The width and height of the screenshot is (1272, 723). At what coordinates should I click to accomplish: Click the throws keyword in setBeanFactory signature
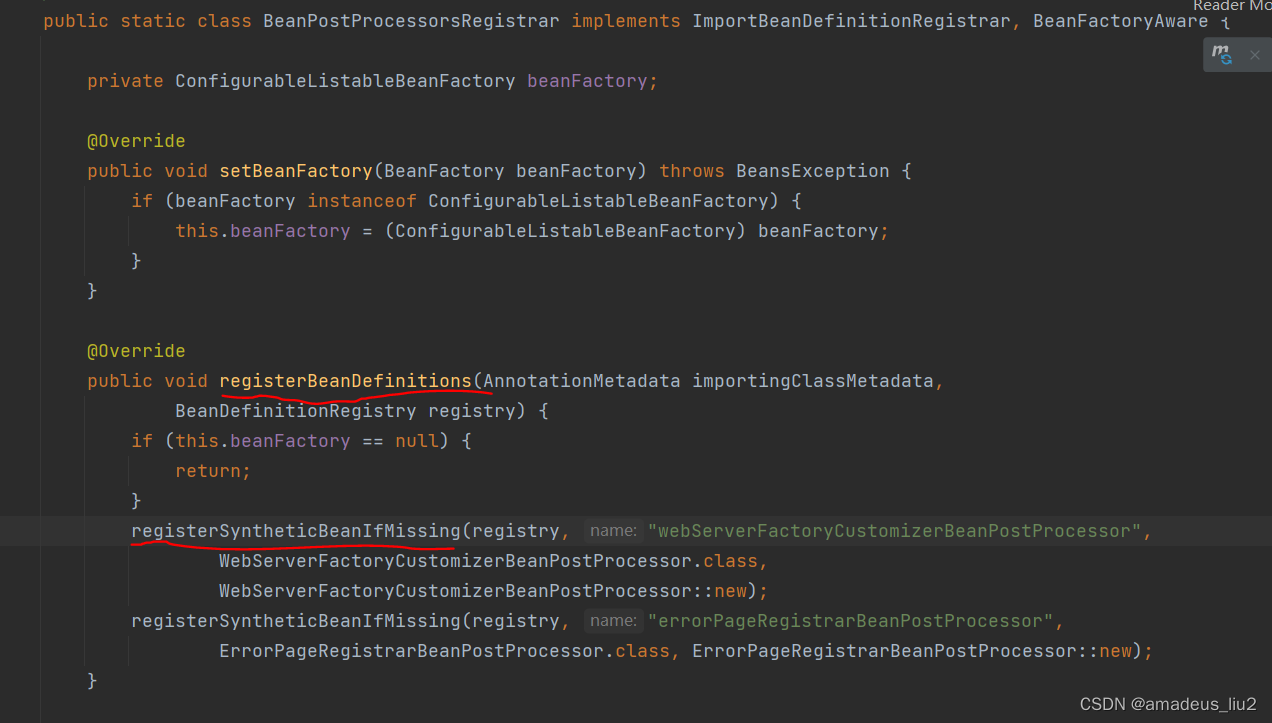click(x=692, y=171)
